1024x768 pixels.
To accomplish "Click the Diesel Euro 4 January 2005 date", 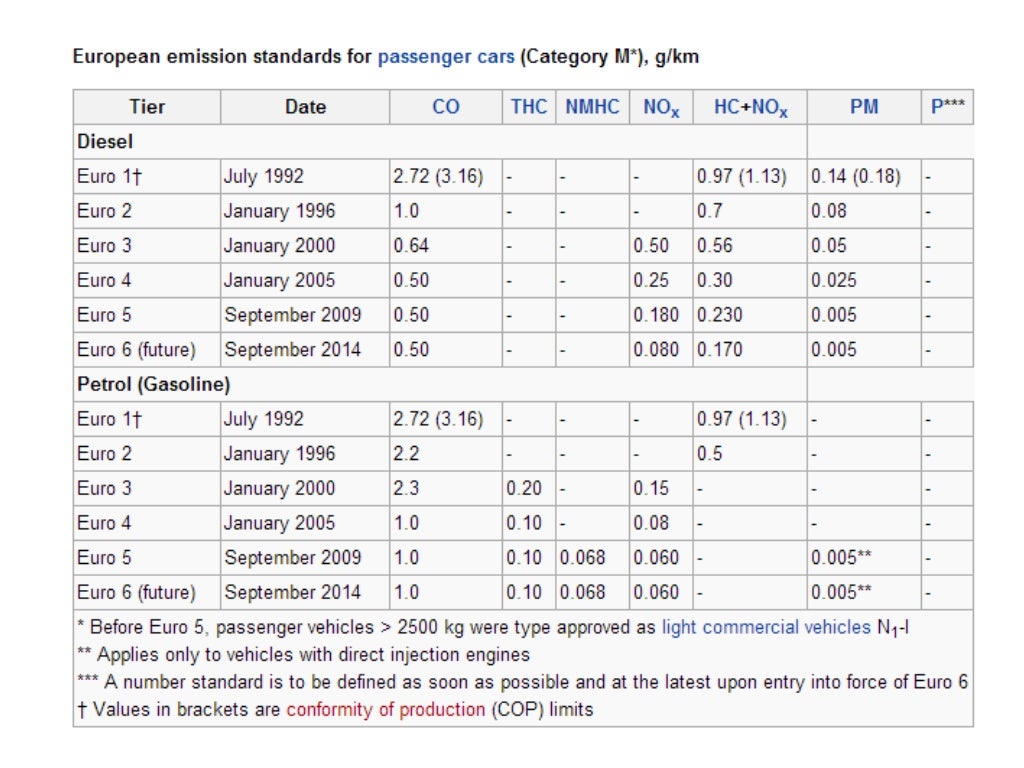I will point(280,281).
